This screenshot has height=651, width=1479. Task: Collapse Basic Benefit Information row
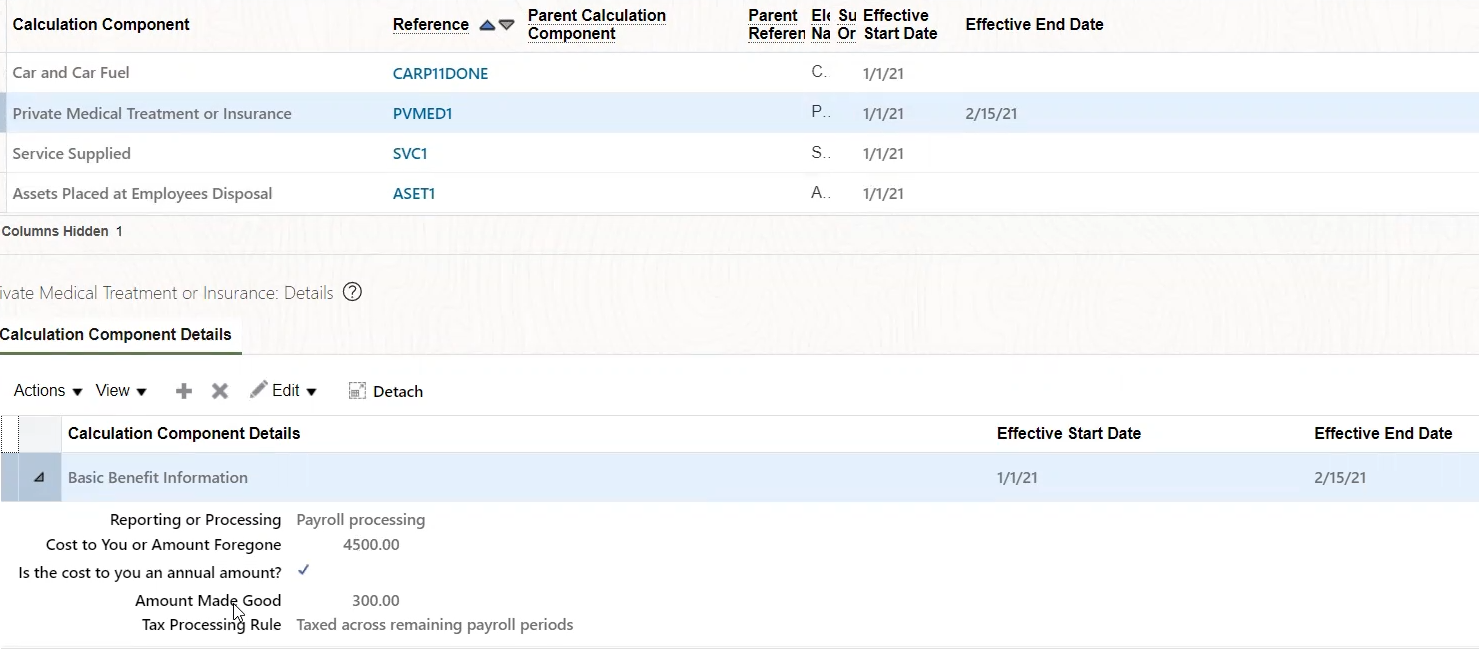(39, 478)
